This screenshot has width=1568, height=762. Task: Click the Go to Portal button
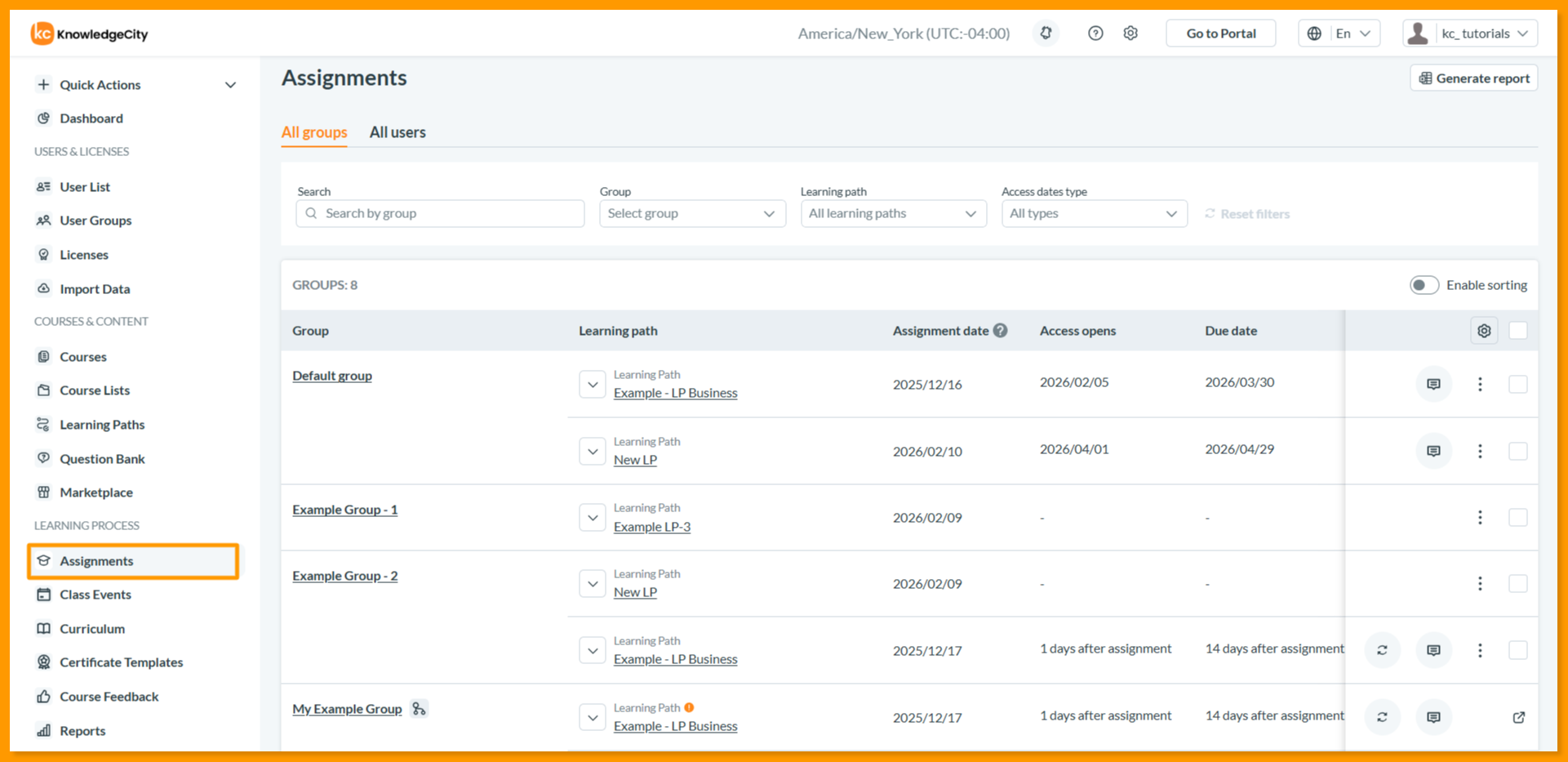click(1221, 33)
